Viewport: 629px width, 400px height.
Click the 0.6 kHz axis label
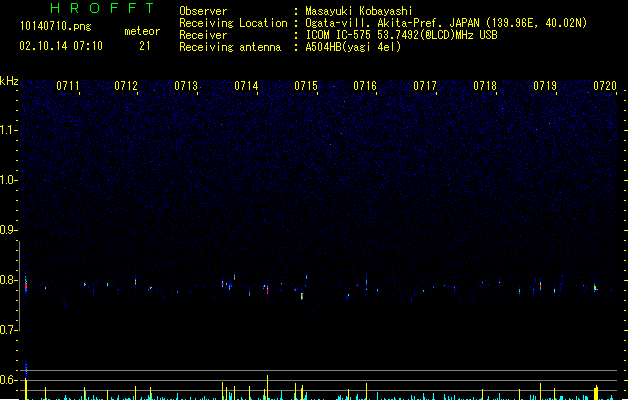pyautogui.click(x=8, y=380)
